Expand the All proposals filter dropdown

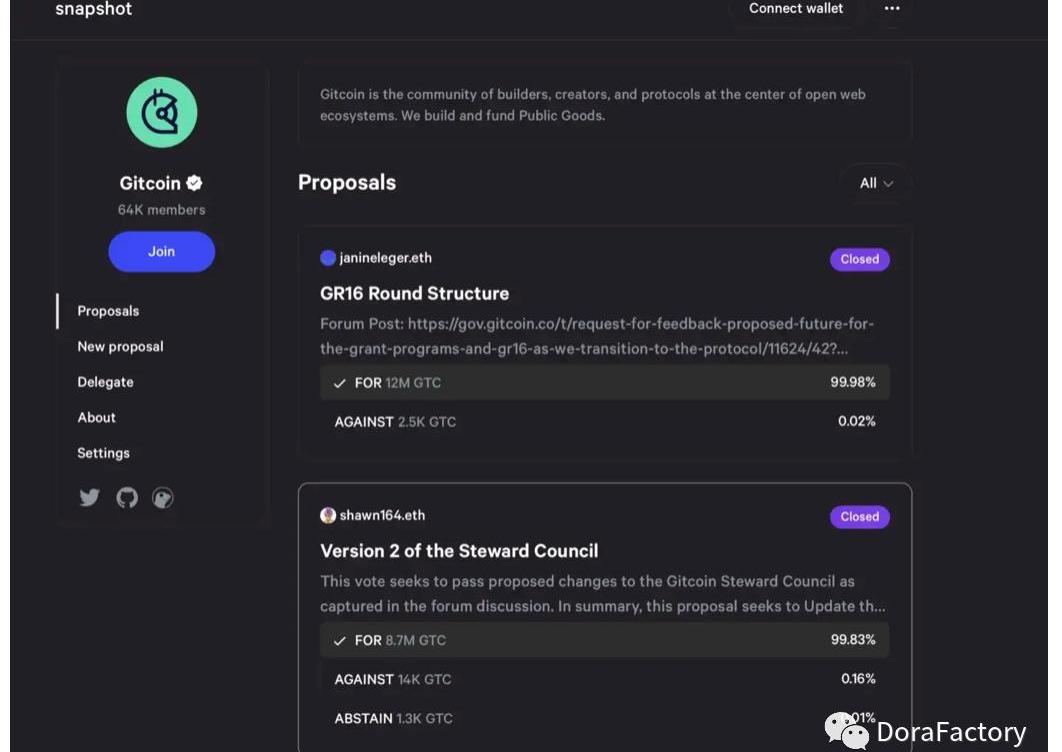876,183
